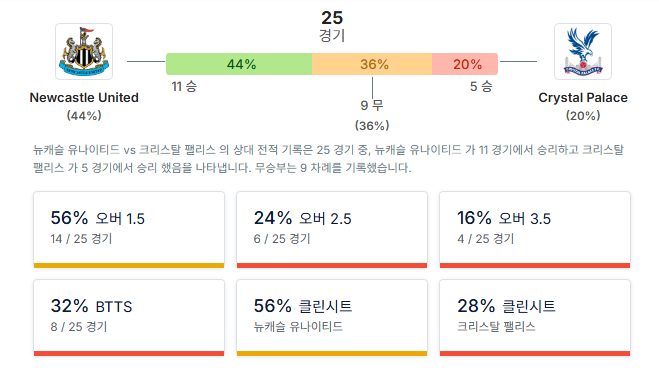The image size is (659, 368).
Task: Open the 56% 오버 1.5 stat card
Action: click(129, 229)
